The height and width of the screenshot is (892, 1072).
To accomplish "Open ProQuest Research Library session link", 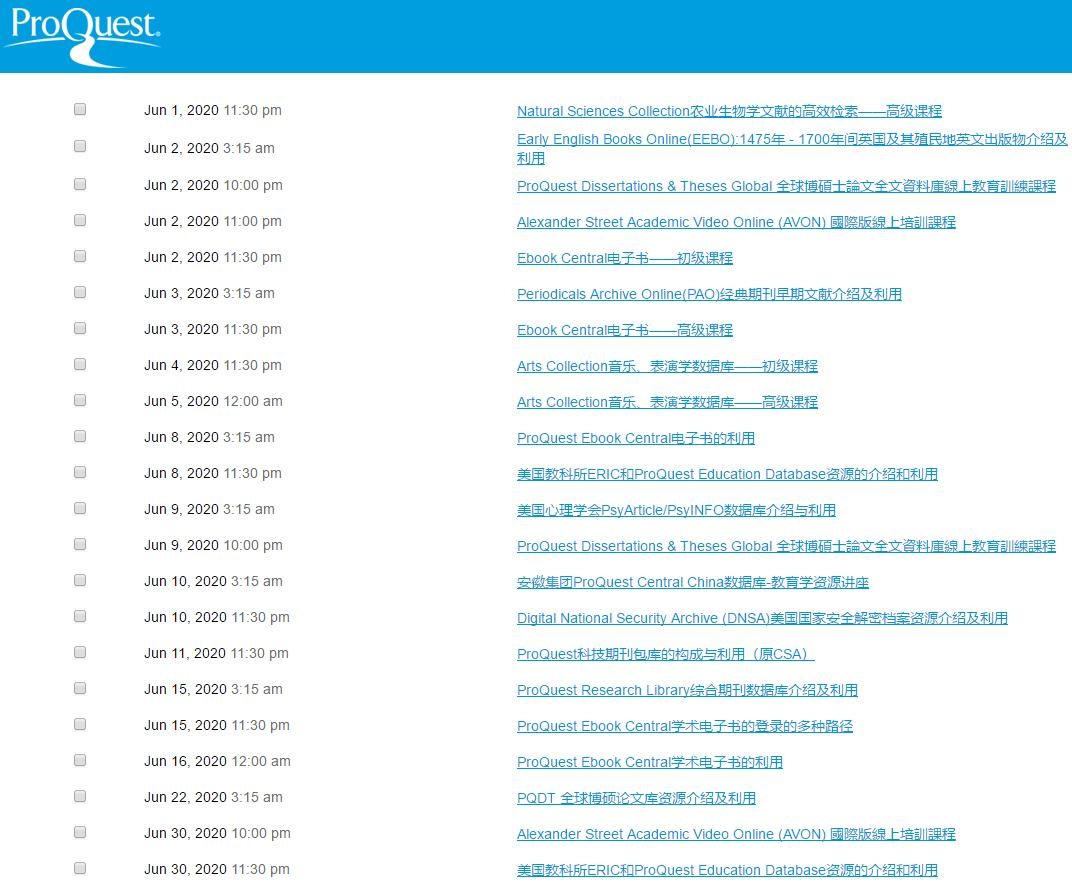I will 687,690.
